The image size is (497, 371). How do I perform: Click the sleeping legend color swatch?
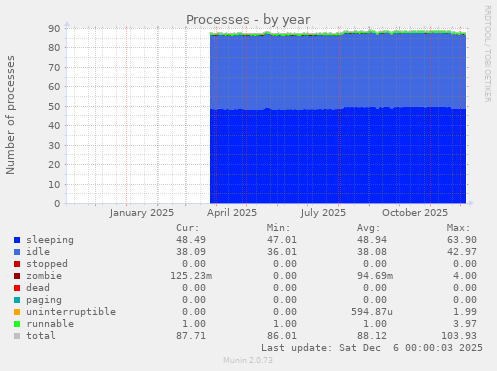(17, 240)
